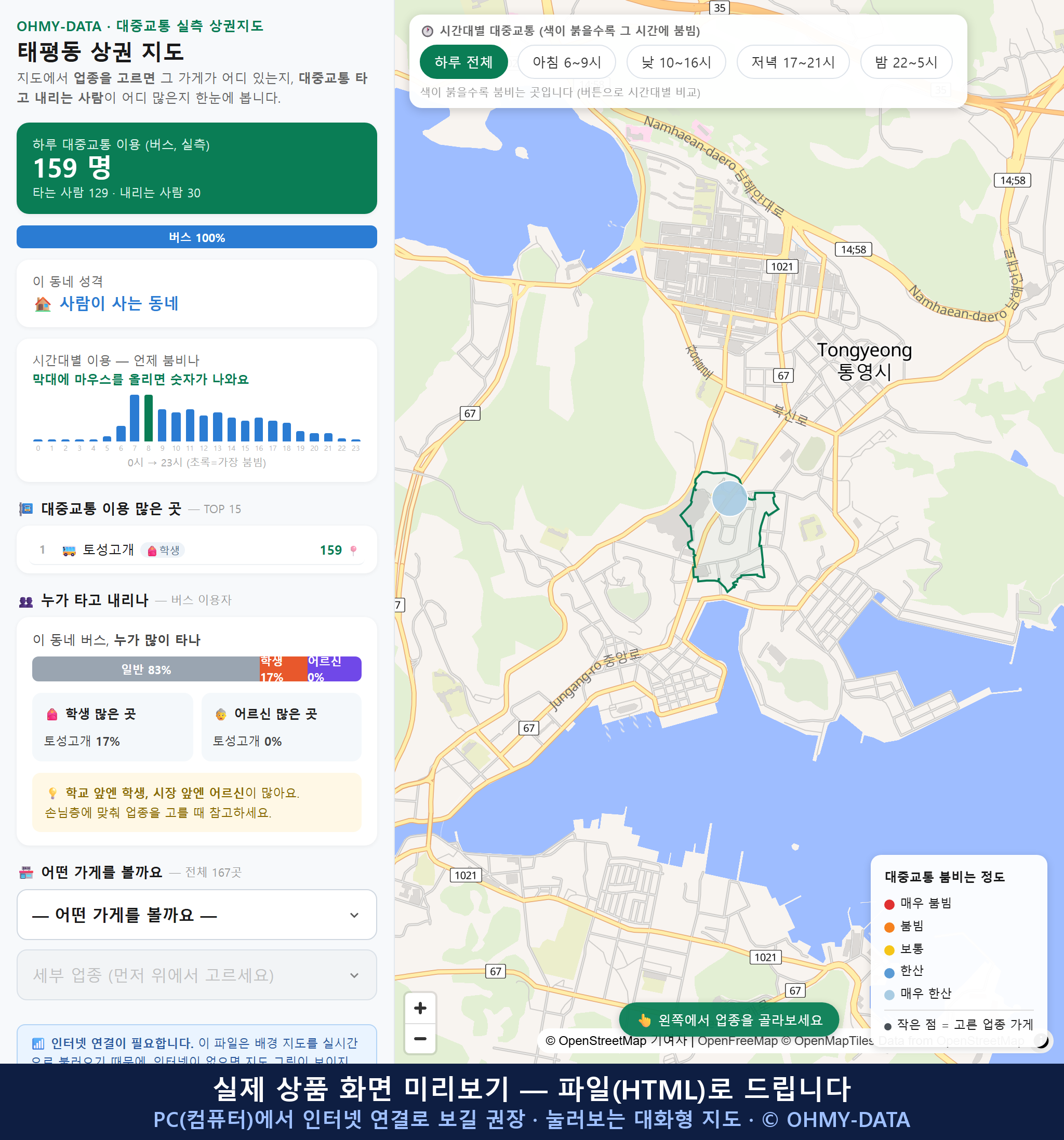
Task: Select the 하루 전체 time filter
Action: 463,62
